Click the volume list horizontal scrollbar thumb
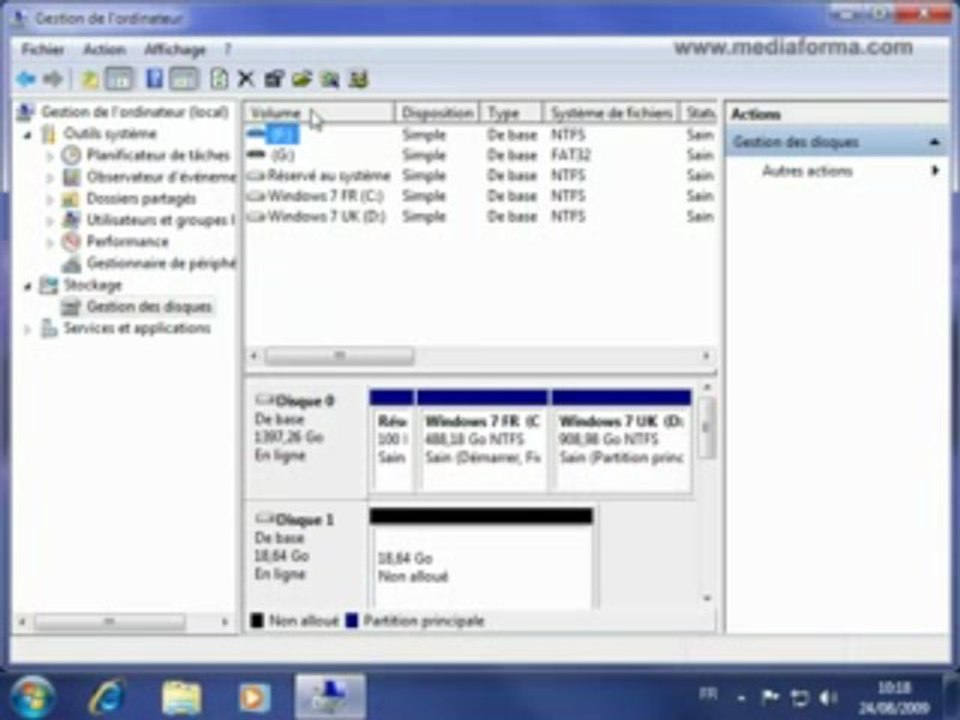The image size is (960, 720). 340,356
